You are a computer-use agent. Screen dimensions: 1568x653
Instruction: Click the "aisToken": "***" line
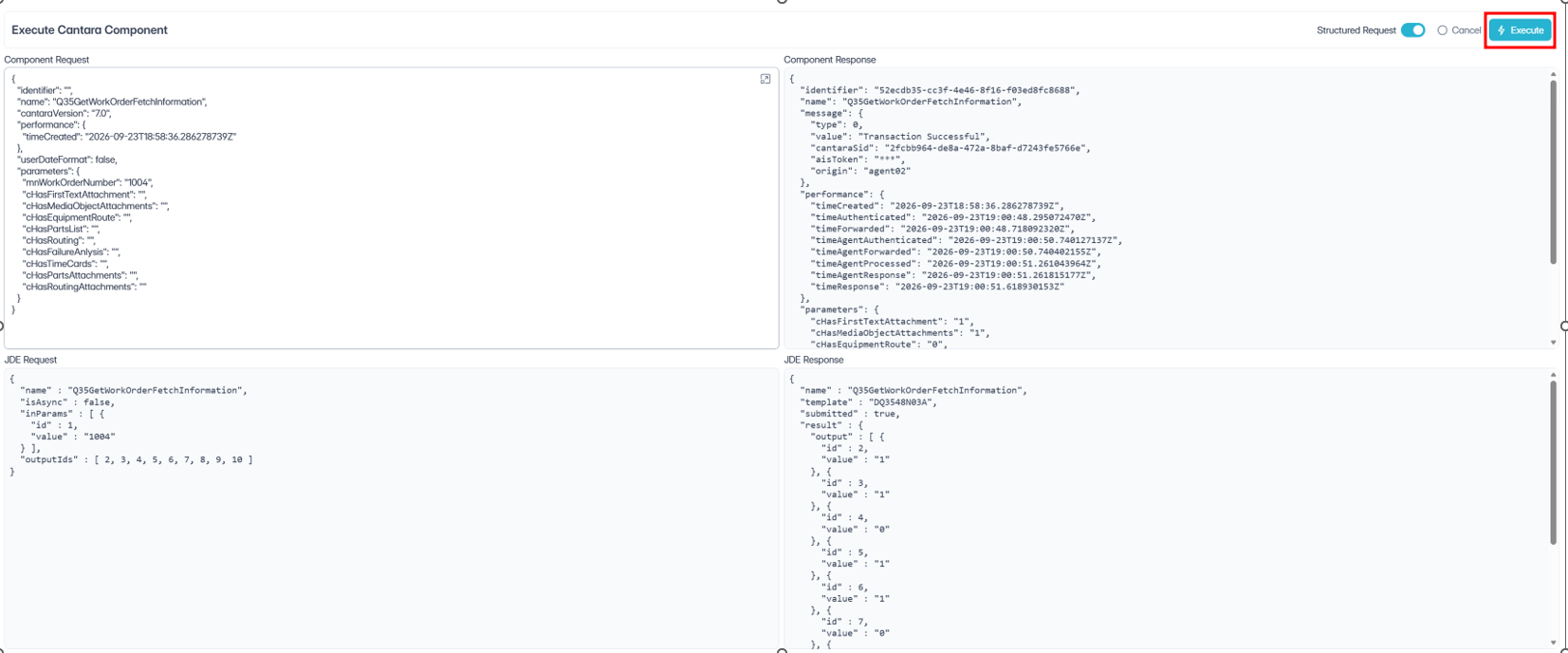click(x=858, y=159)
